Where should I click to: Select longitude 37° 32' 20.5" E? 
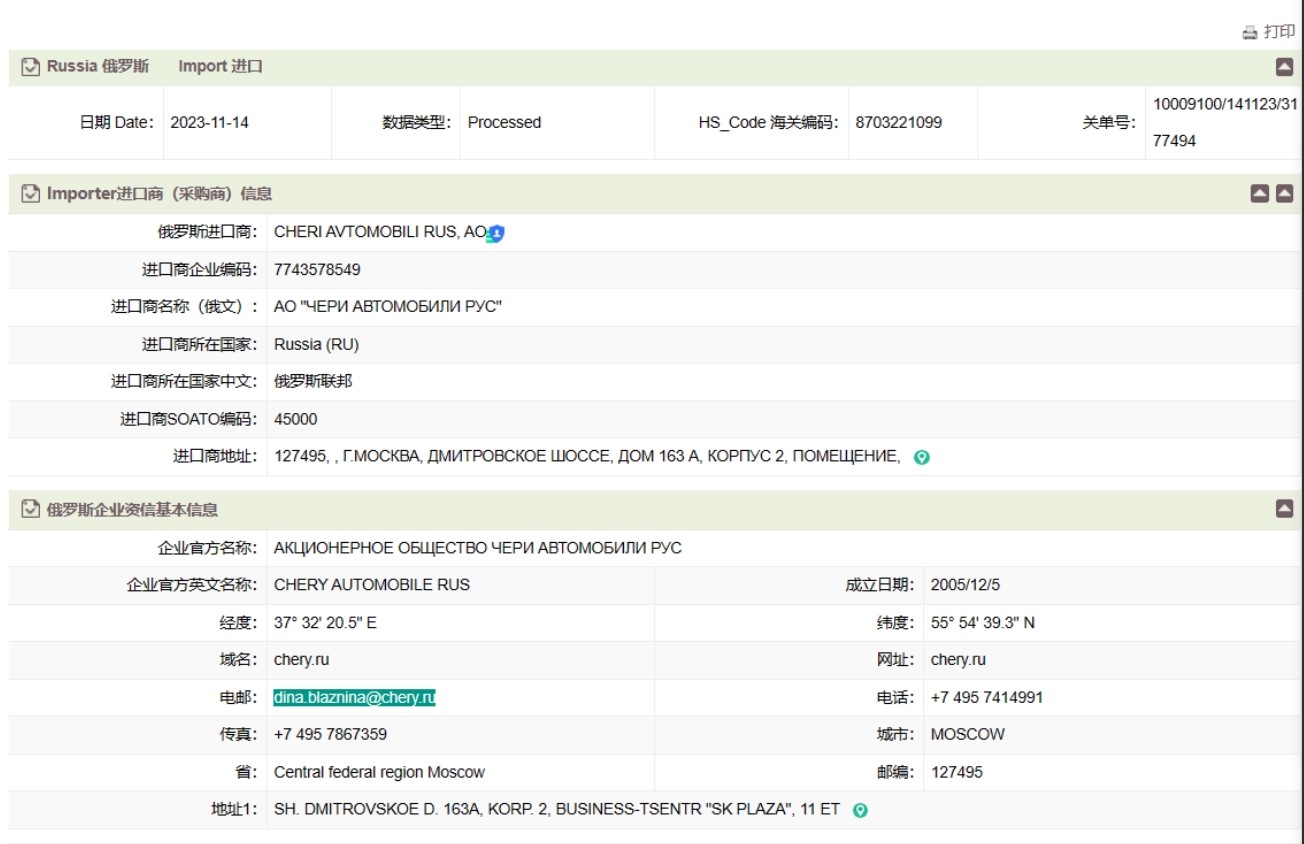[x=325, y=623]
